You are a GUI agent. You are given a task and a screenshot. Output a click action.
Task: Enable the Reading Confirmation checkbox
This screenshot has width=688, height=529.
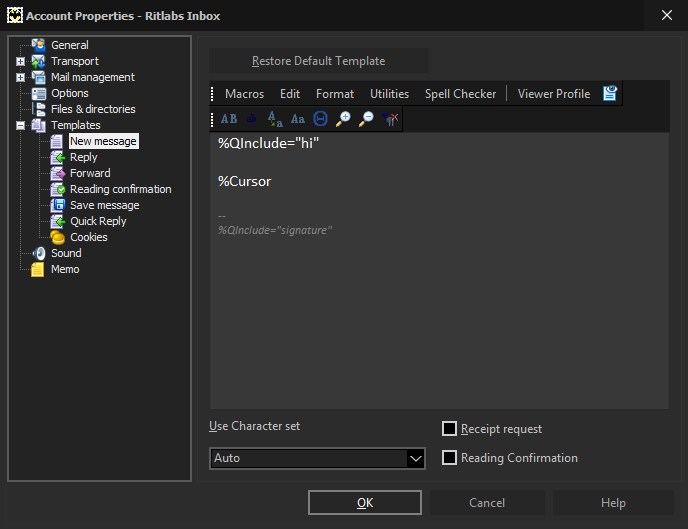[449, 458]
